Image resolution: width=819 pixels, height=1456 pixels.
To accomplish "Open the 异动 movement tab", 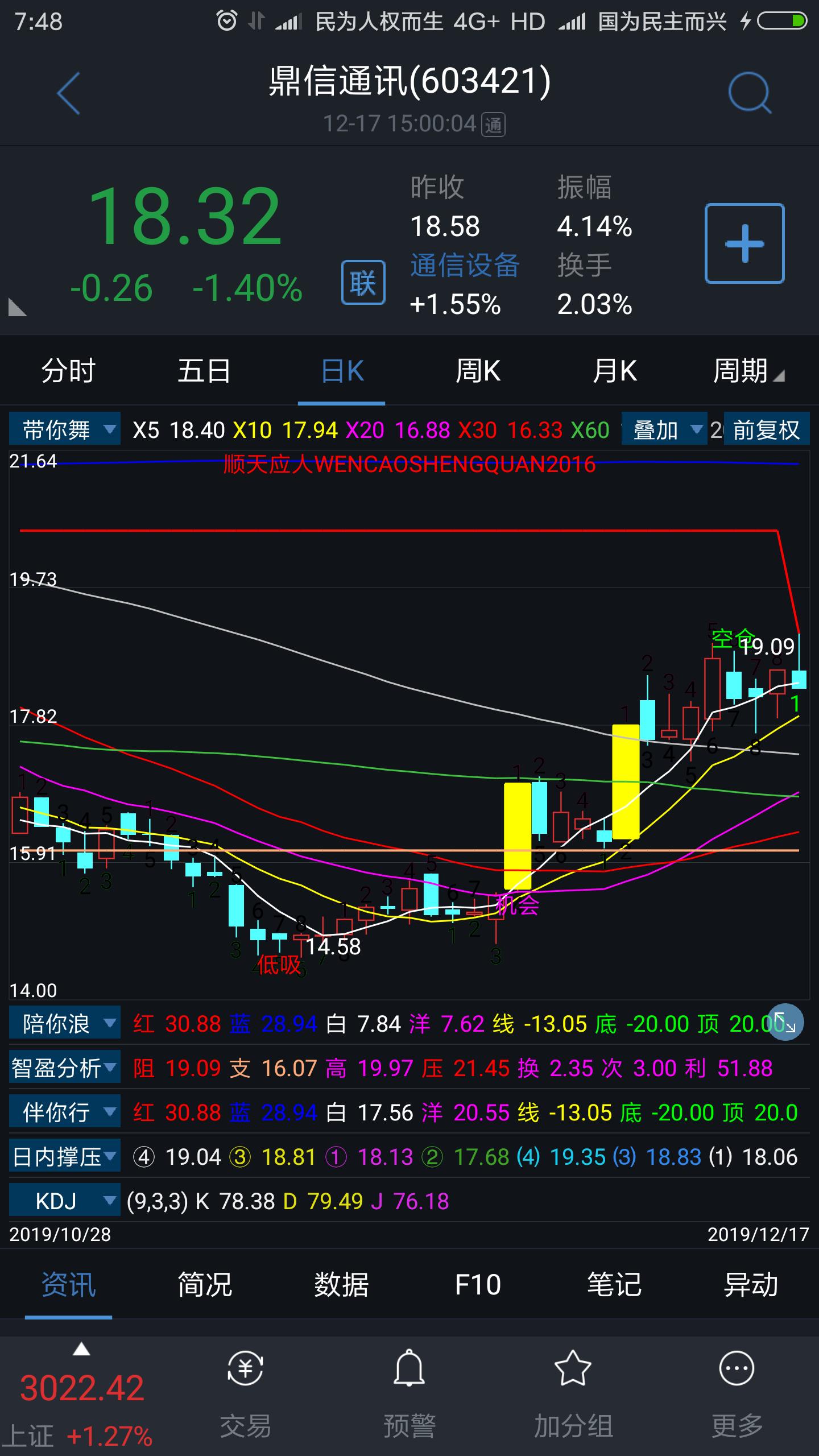I will coord(751,1284).
